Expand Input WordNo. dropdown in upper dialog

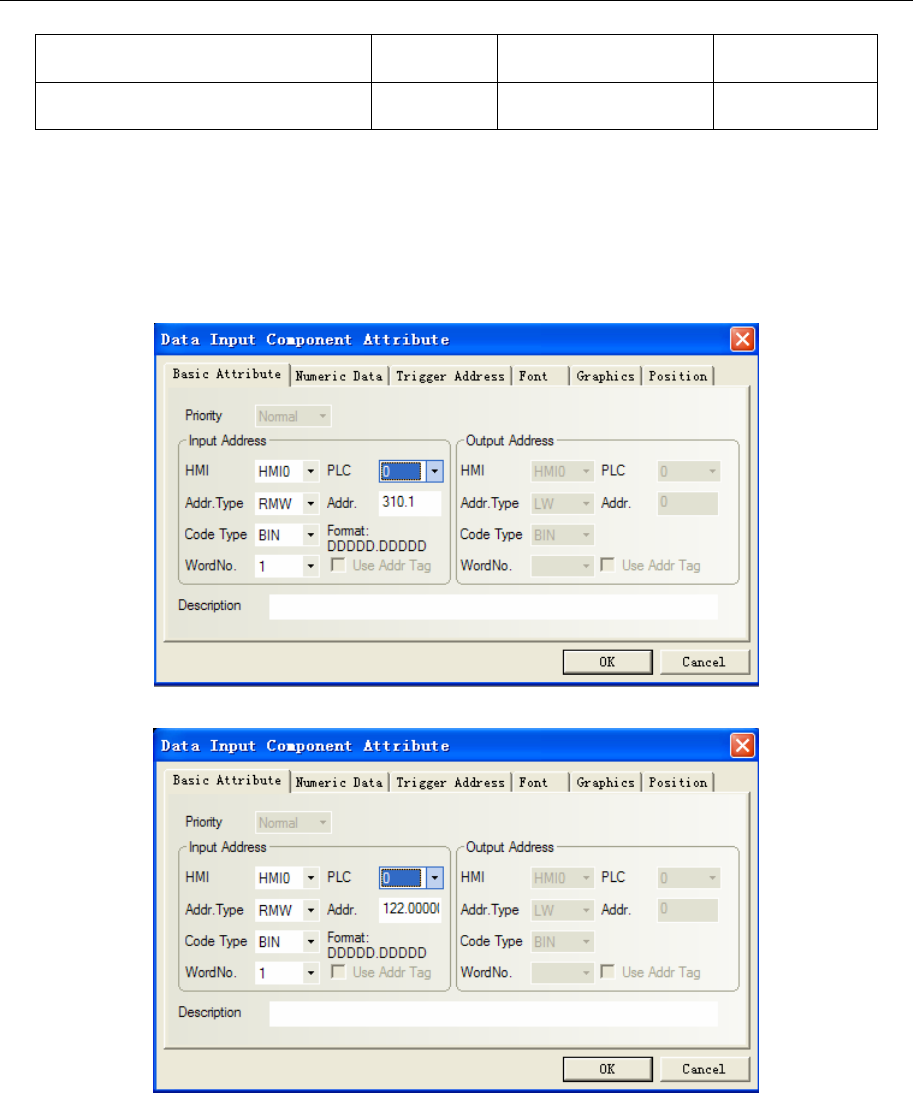click(311, 566)
